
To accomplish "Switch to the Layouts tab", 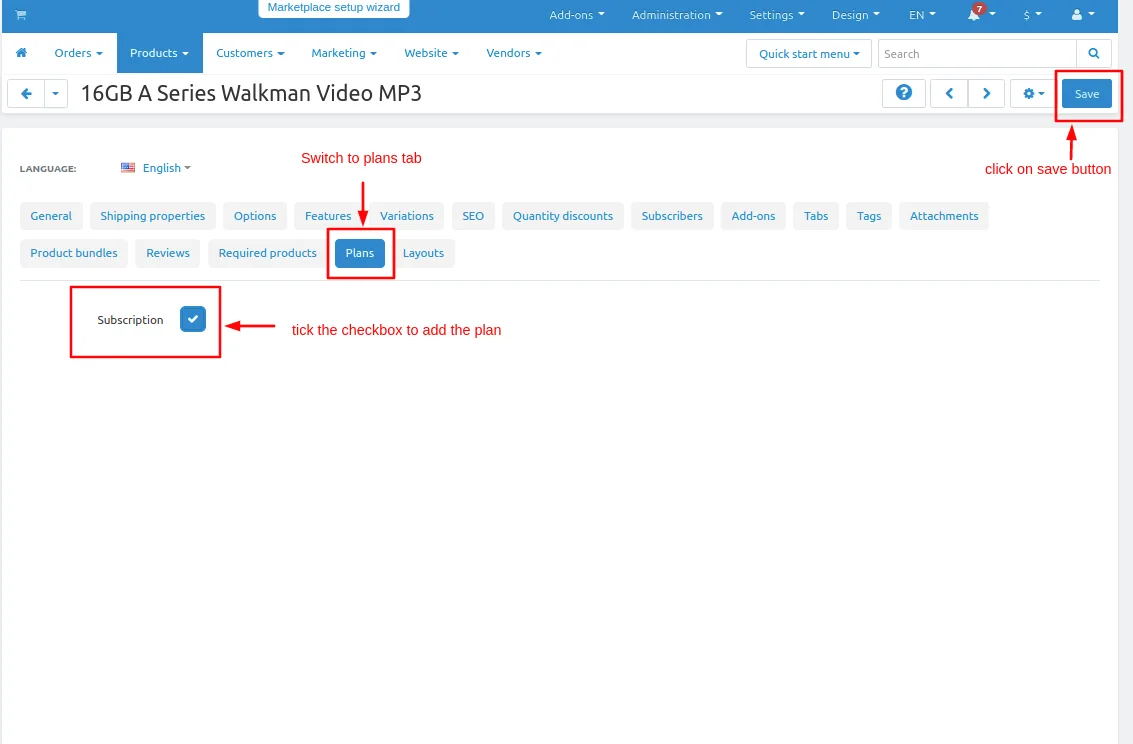I will pyautogui.click(x=423, y=253).
